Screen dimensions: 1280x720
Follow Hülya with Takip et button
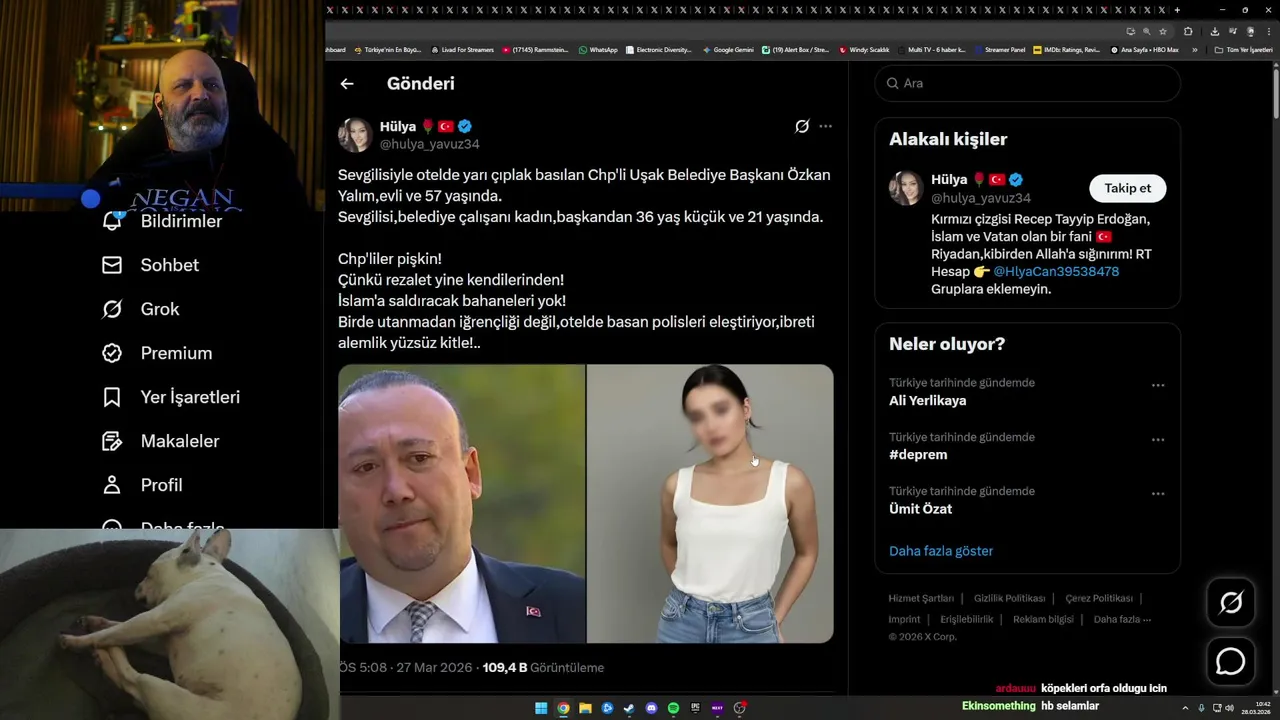pyautogui.click(x=1127, y=188)
